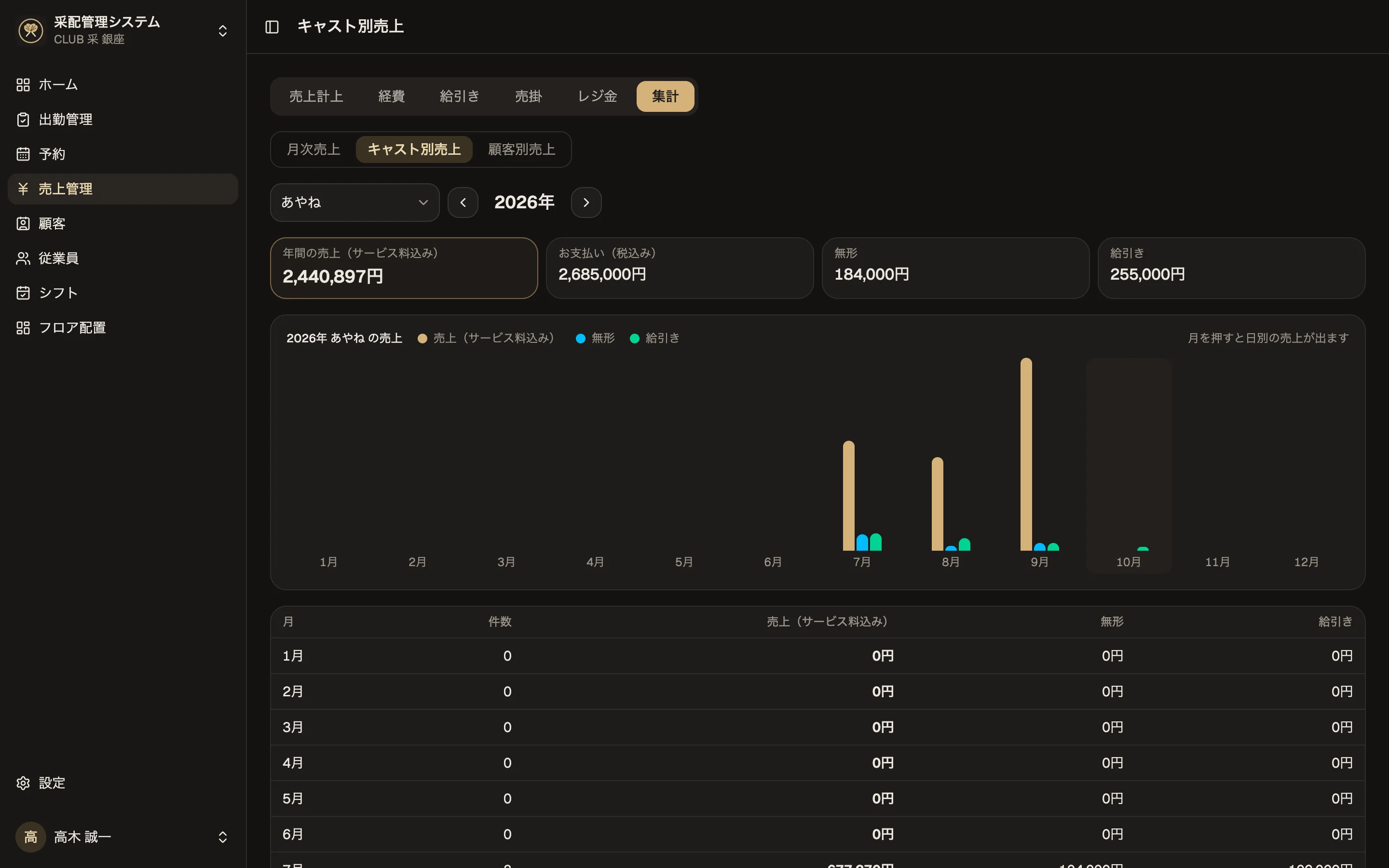The height and width of the screenshot is (868, 1389).
Task: Toggle 売上（サービス料込み）legend series
Action: coord(486,338)
